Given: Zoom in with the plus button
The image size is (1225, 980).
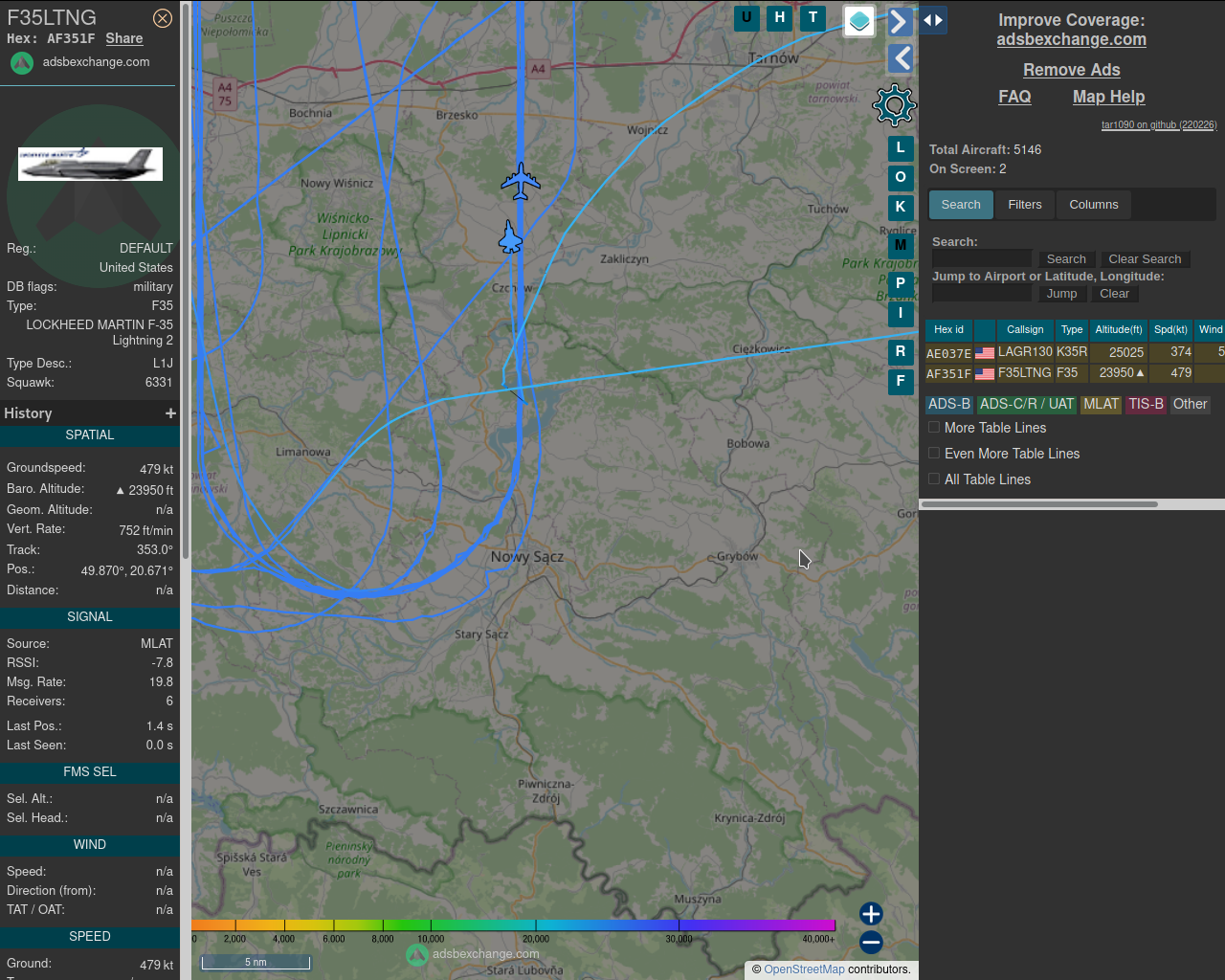Looking at the screenshot, I should [x=871, y=914].
